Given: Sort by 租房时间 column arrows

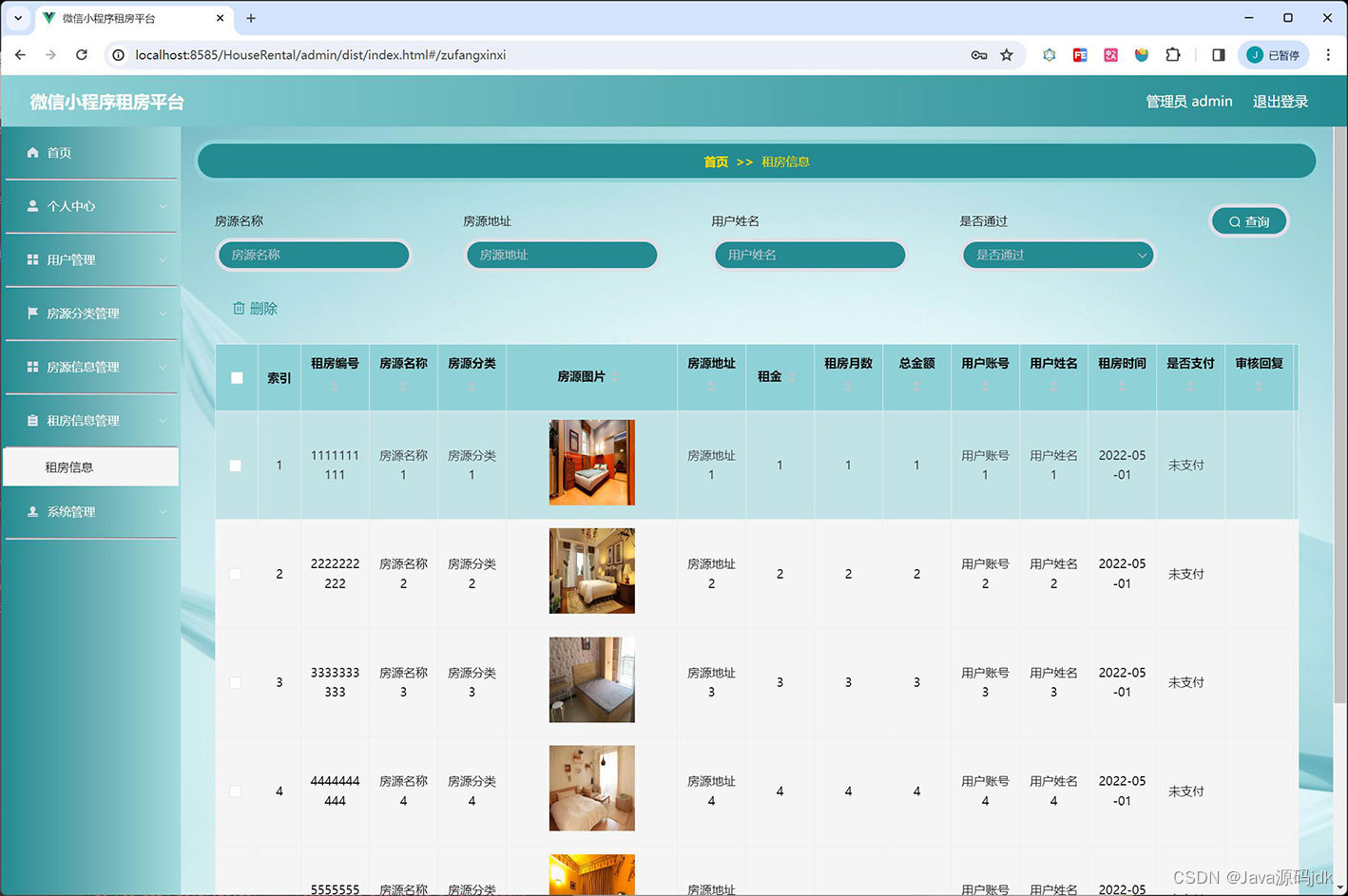Looking at the screenshot, I should click(x=1122, y=387).
